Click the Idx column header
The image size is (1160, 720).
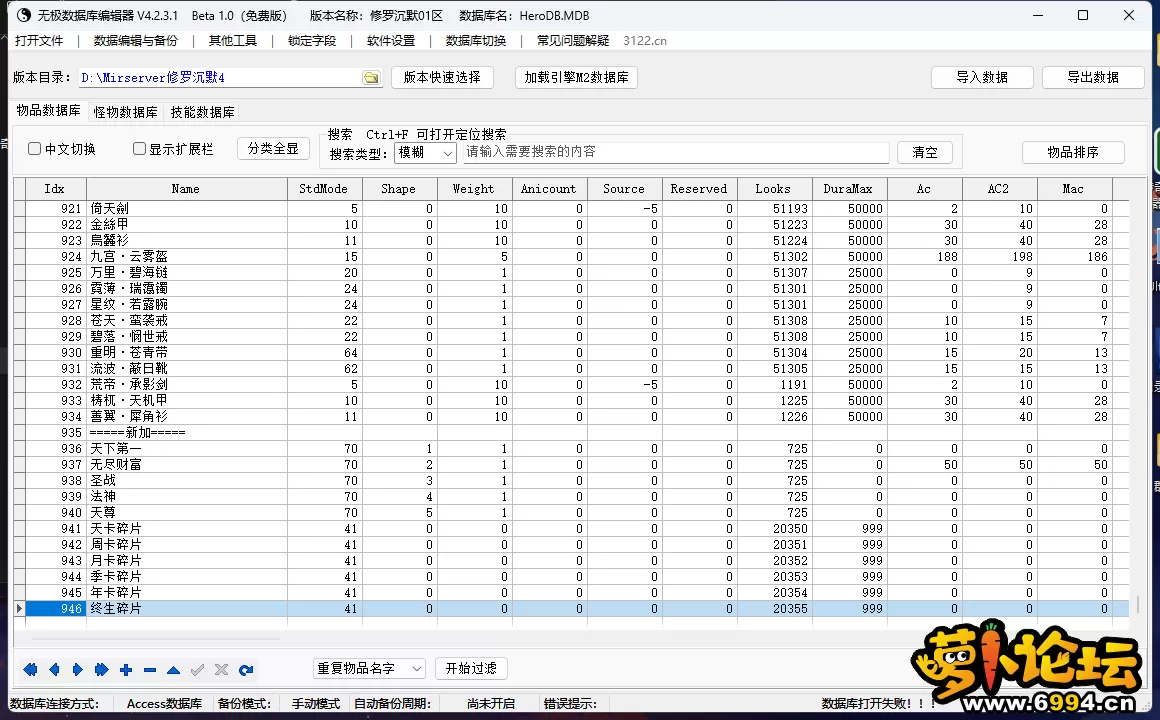(55, 189)
